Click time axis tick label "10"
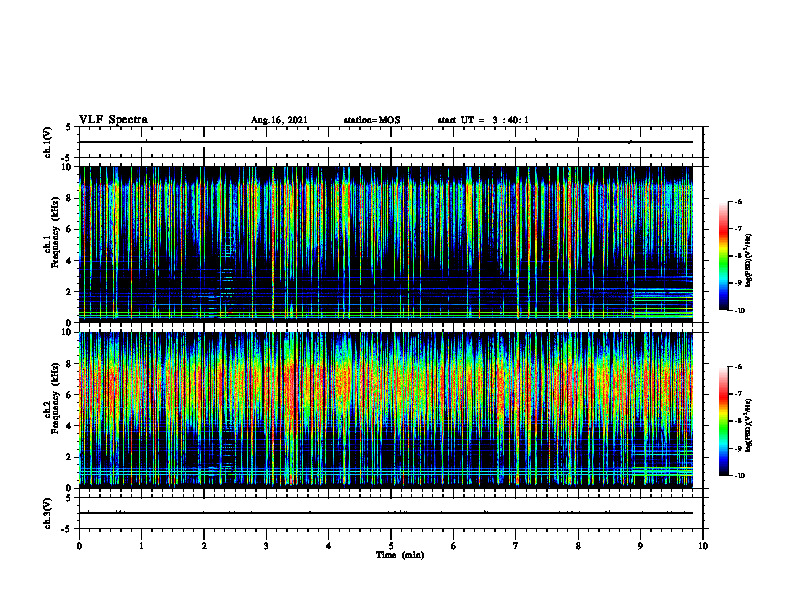792x612 pixels. click(x=703, y=546)
